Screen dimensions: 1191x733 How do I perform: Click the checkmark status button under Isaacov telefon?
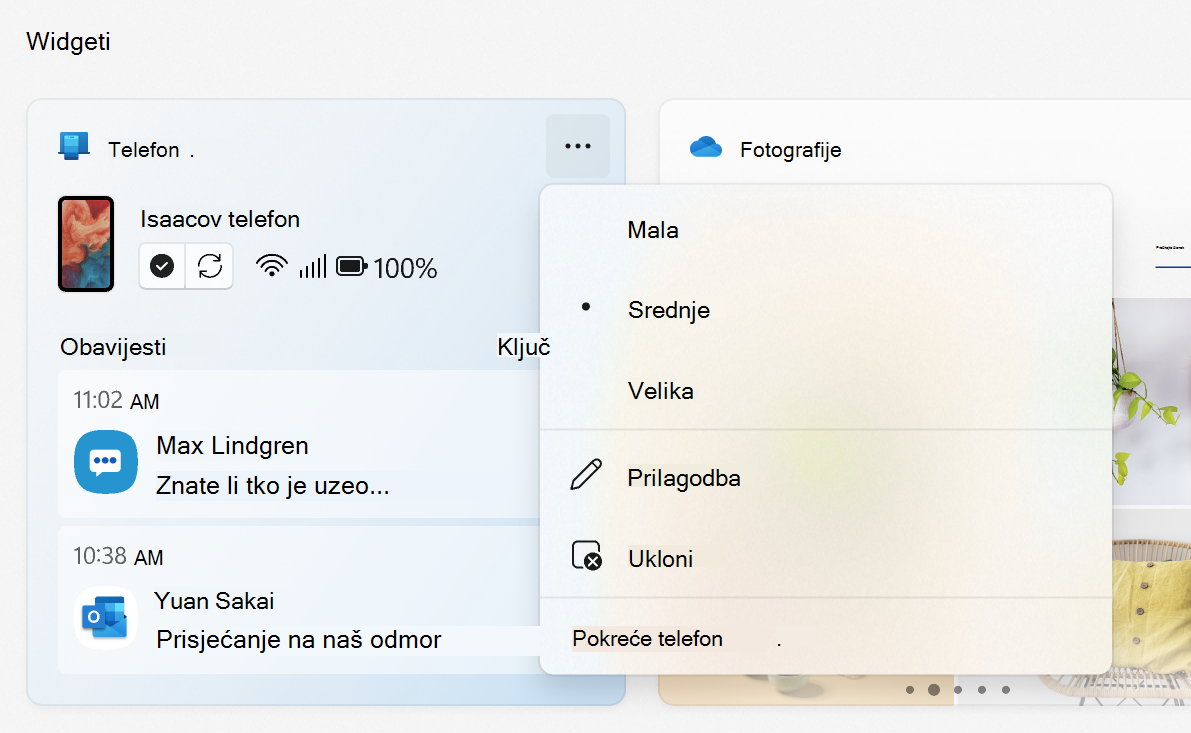pyautogui.click(x=162, y=266)
